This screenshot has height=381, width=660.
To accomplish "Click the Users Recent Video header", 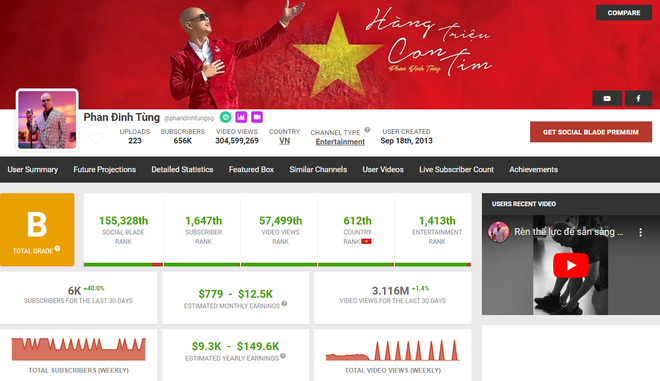I will click(x=524, y=204).
